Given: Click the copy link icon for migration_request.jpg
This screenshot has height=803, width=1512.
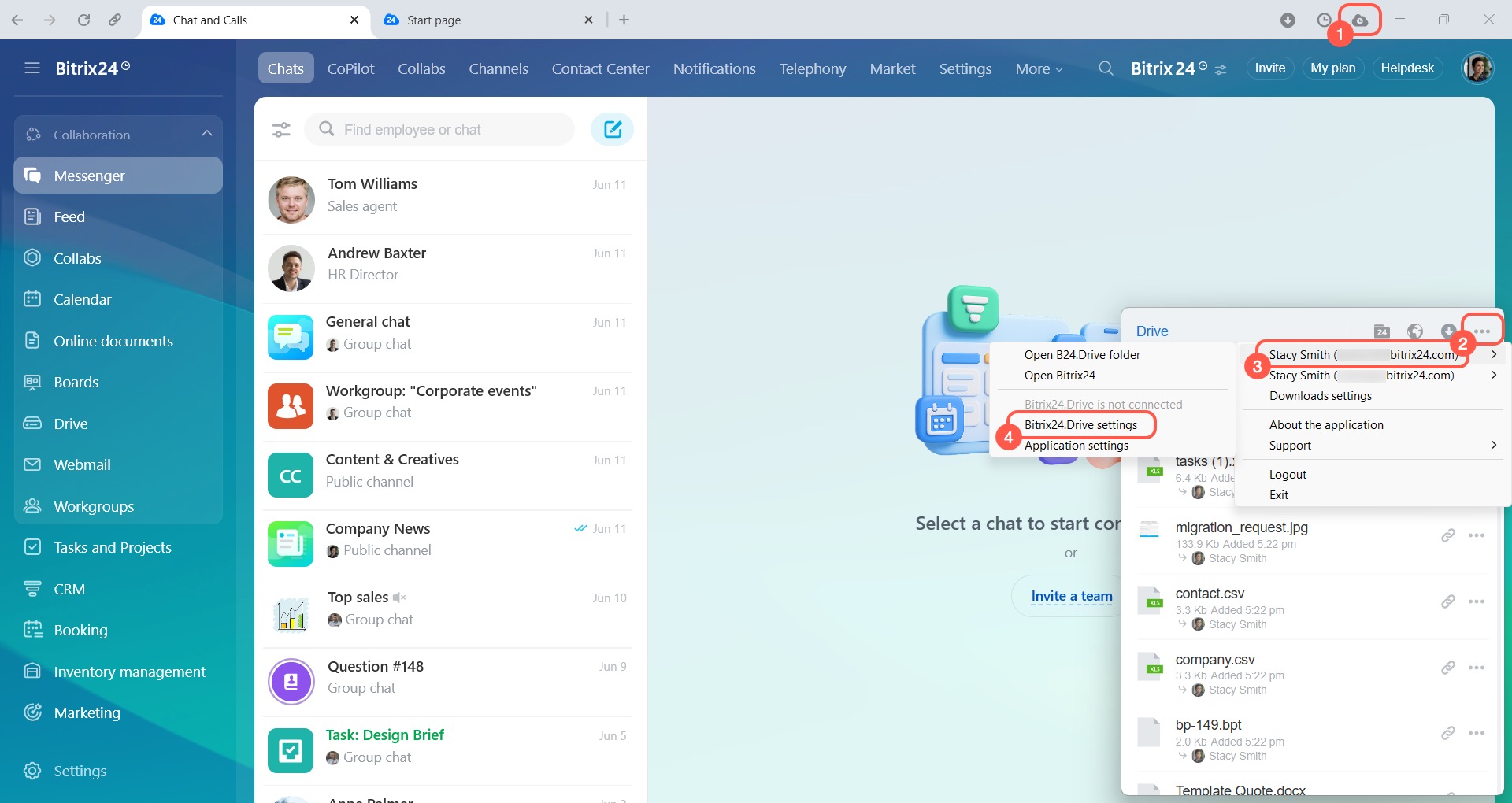Looking at the screenshot, I should pyautogui.click(x=1447, y=536).
